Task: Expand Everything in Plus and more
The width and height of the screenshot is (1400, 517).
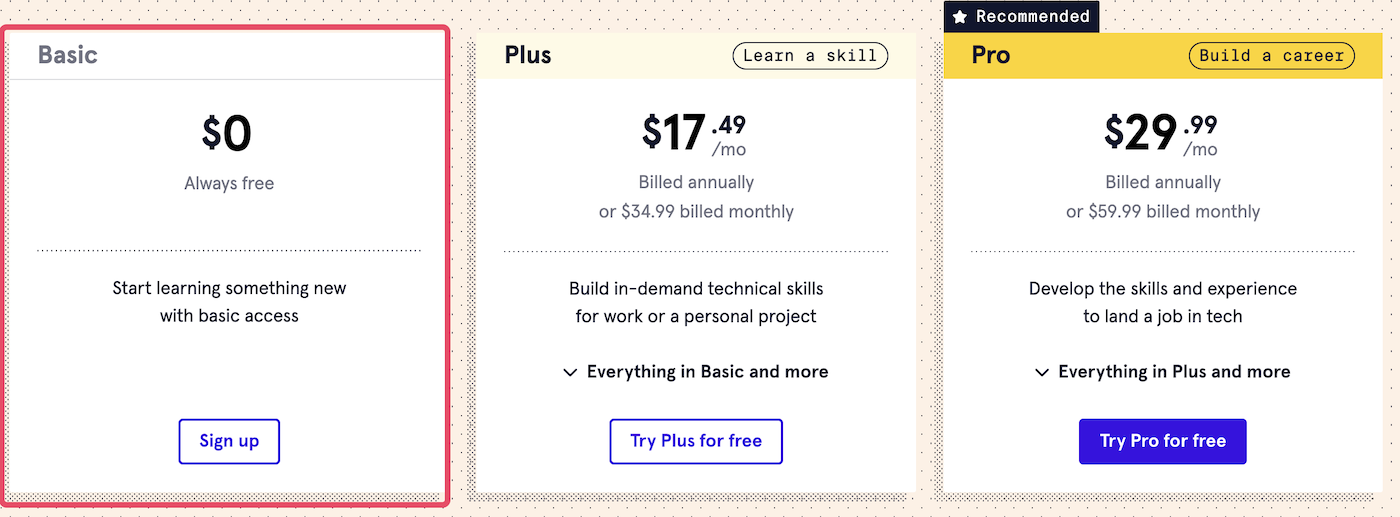Action: (1162, 372)
